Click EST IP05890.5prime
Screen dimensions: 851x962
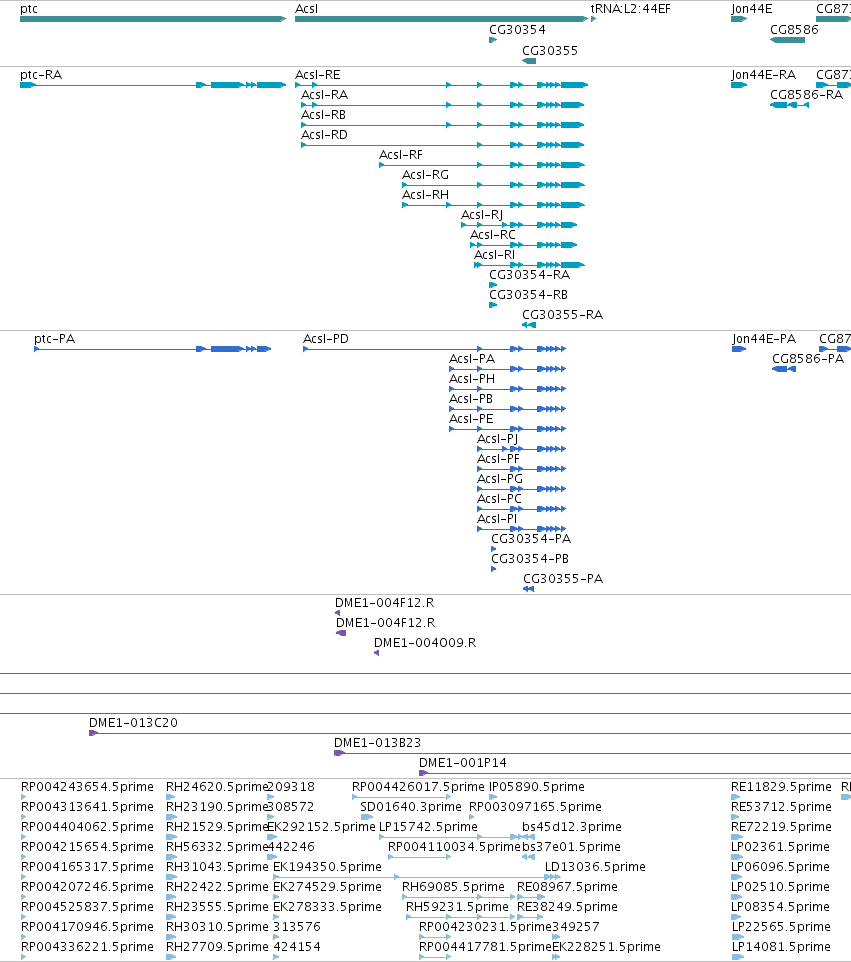pos(537,787)
